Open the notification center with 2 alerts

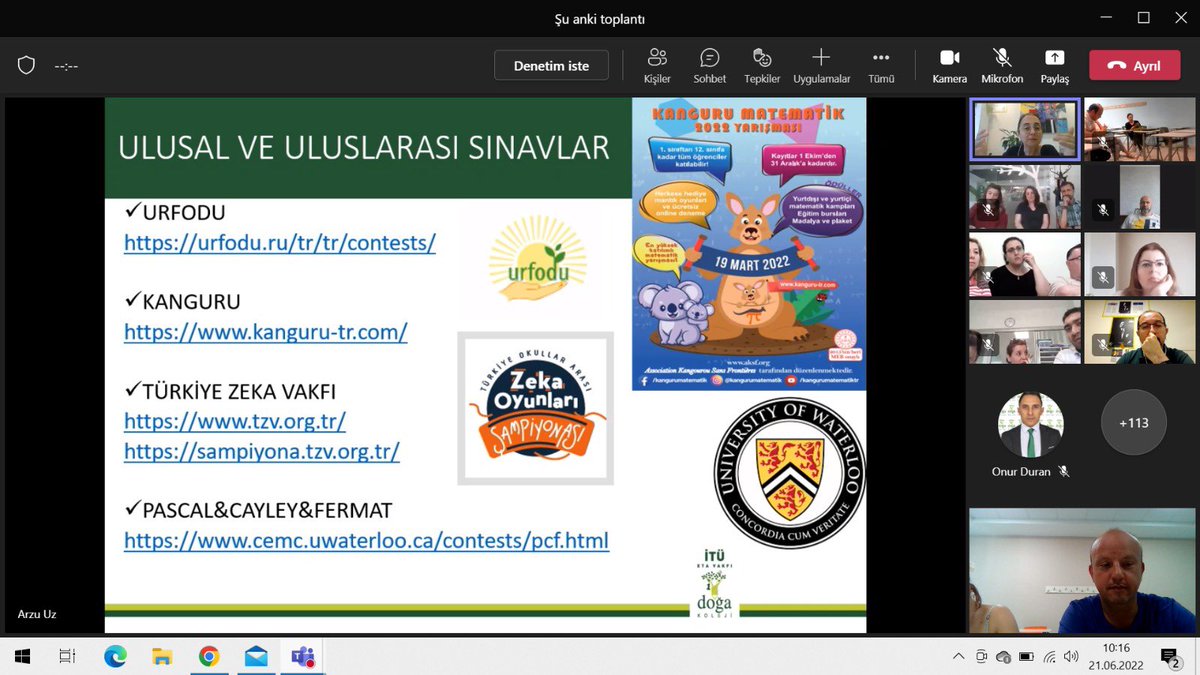1170,656
